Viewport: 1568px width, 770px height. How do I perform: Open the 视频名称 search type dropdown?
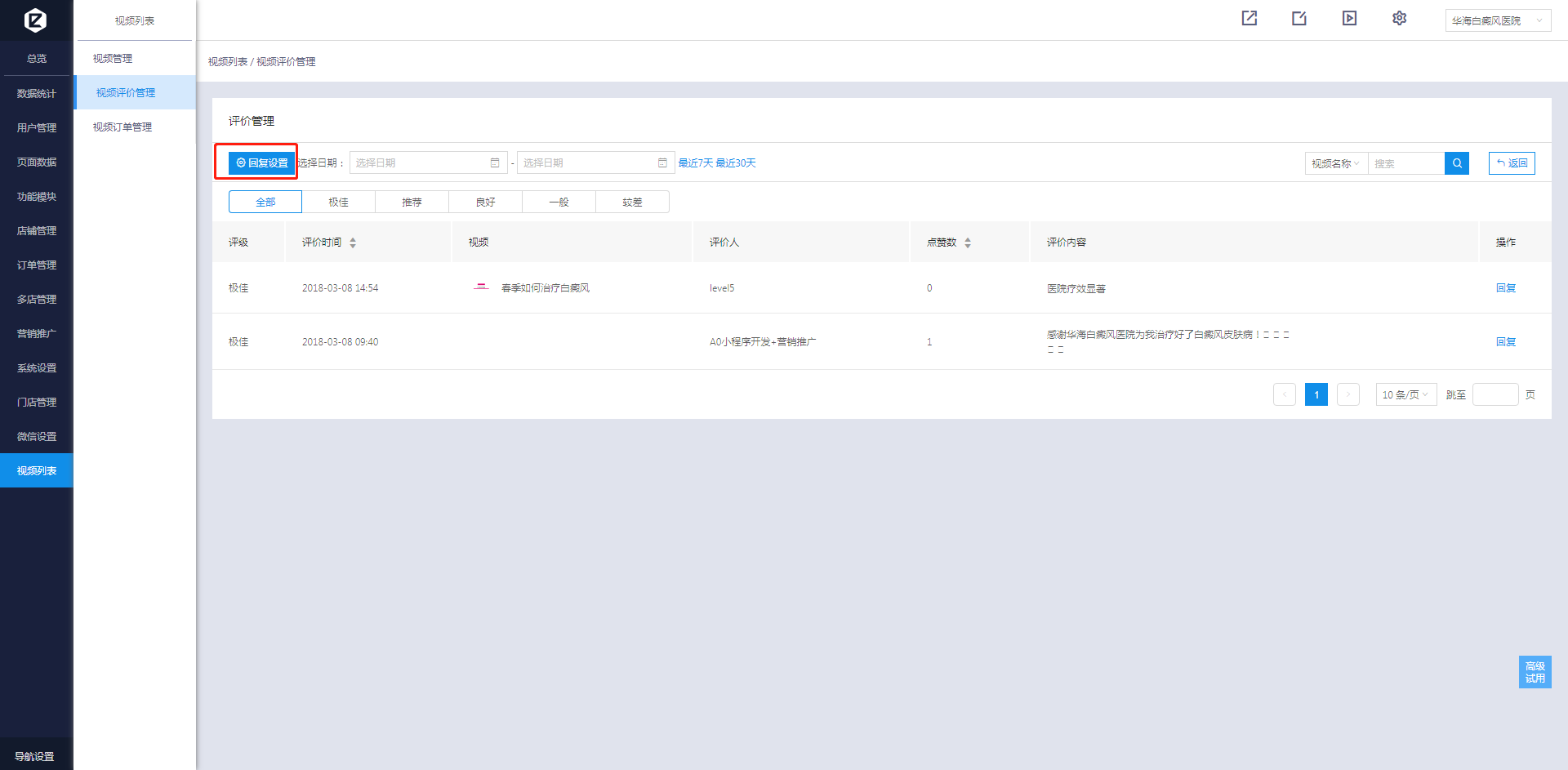click(1336, 163)
